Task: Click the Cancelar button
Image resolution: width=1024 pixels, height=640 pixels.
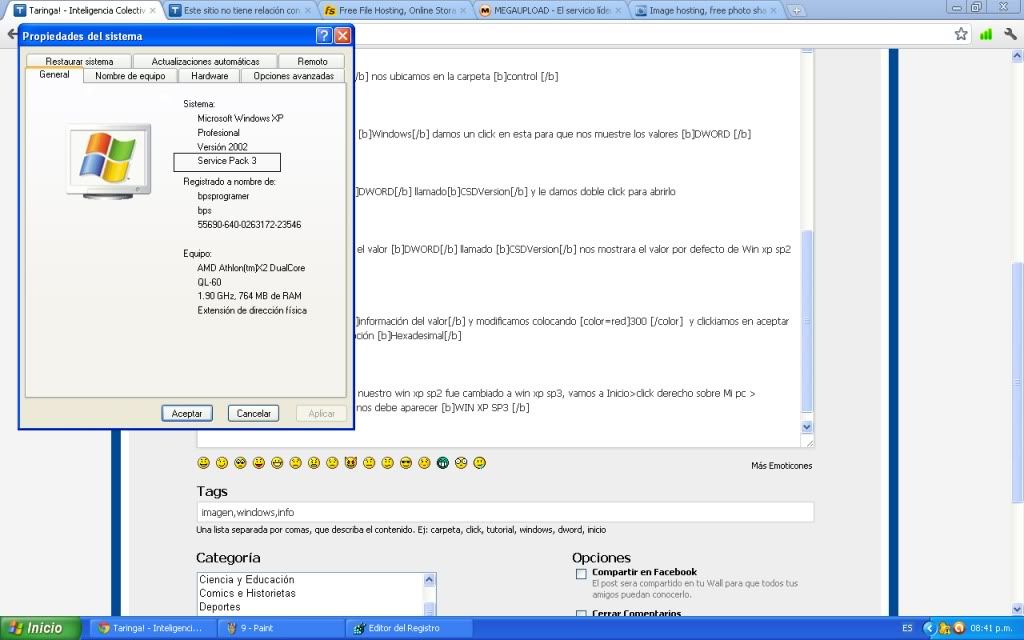Action: [253, 413]
